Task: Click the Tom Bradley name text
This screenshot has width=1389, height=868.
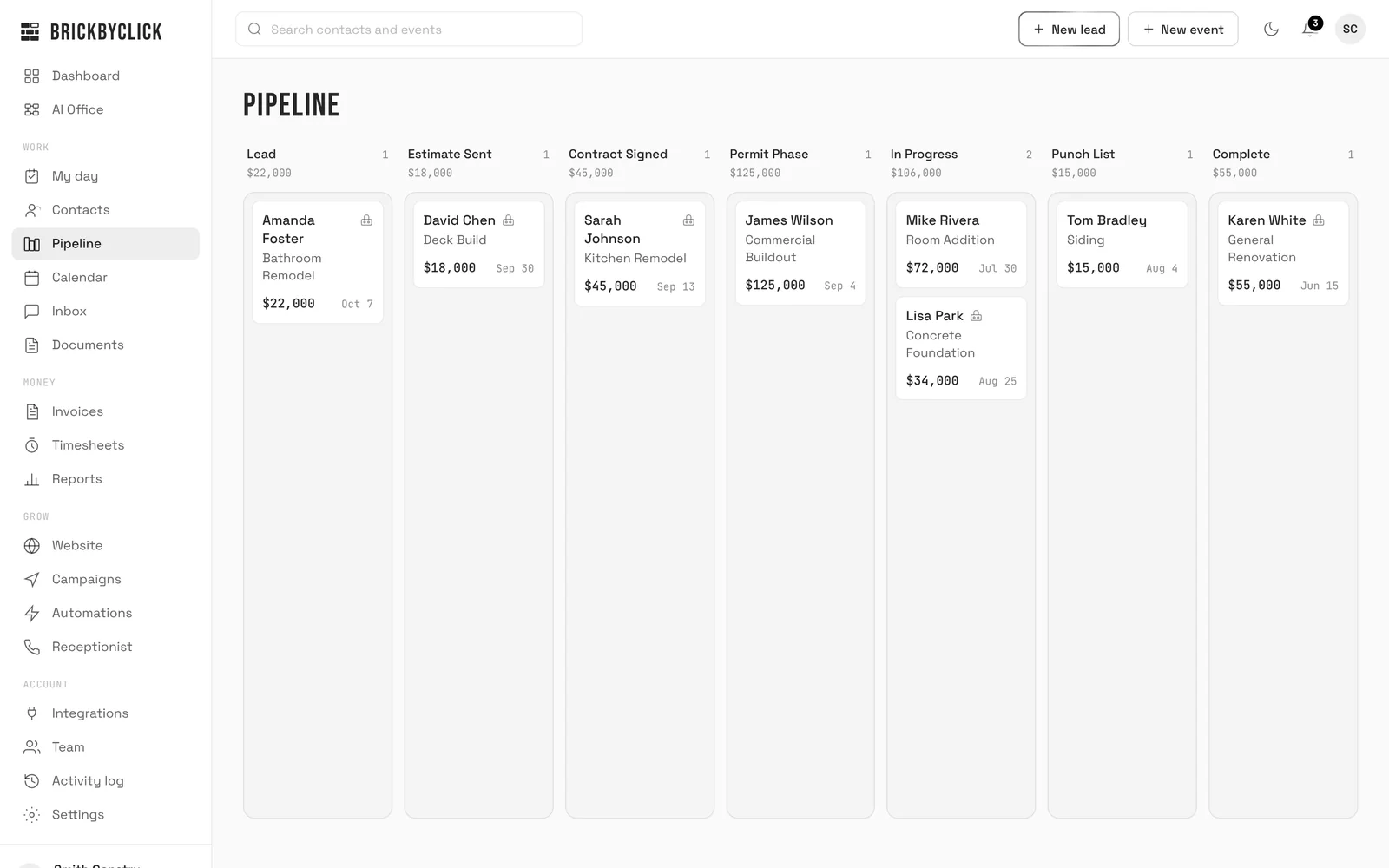Action: [1107, 220]
